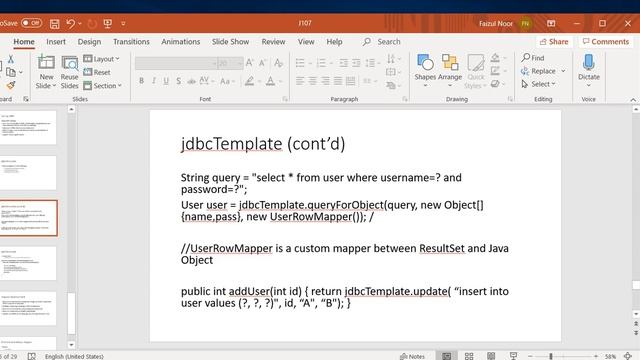
Task: Start Slide Show from status bar
Action: click(513, 356)
